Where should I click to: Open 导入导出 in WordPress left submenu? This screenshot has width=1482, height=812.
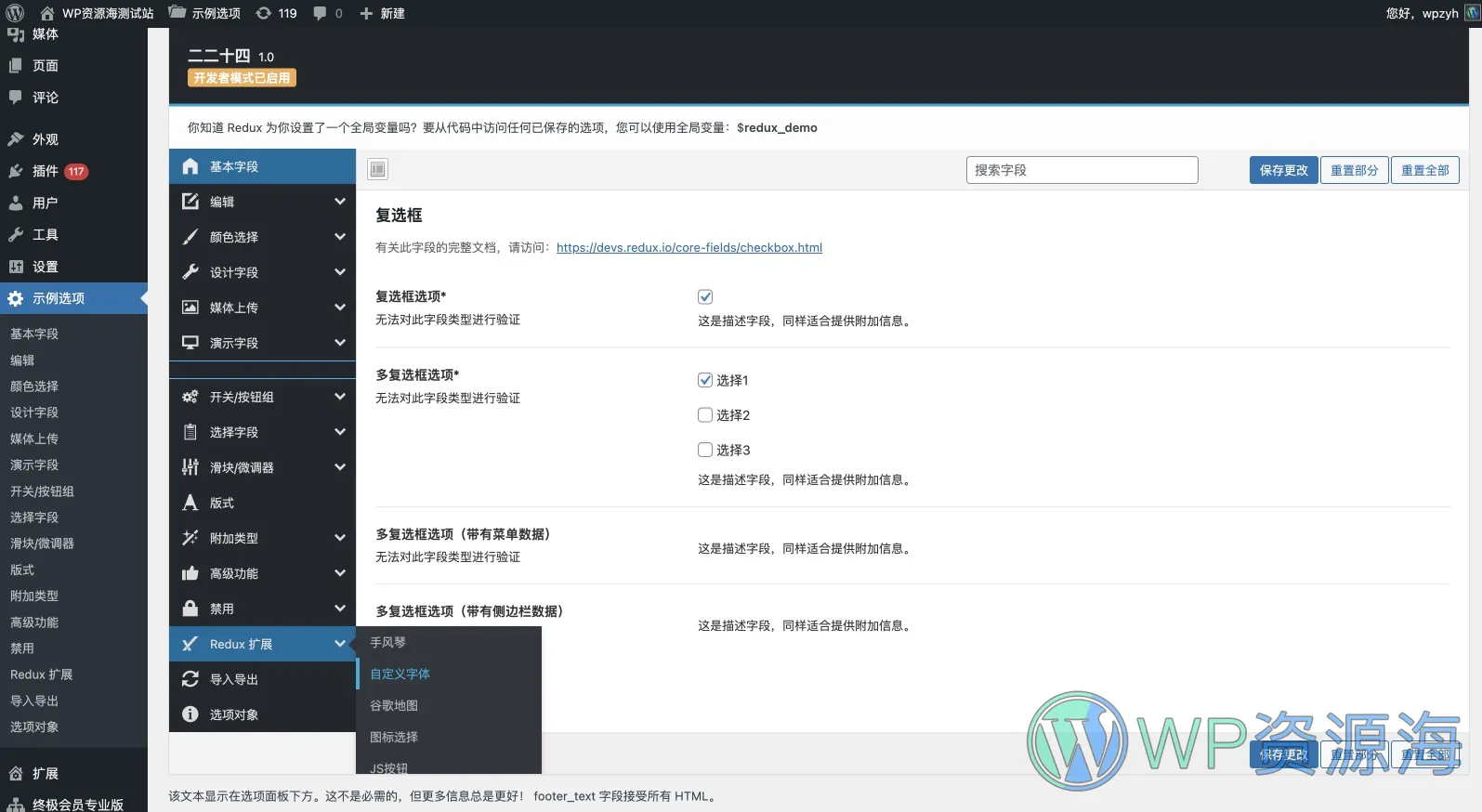pyautogui.click(x=34, y=701)
